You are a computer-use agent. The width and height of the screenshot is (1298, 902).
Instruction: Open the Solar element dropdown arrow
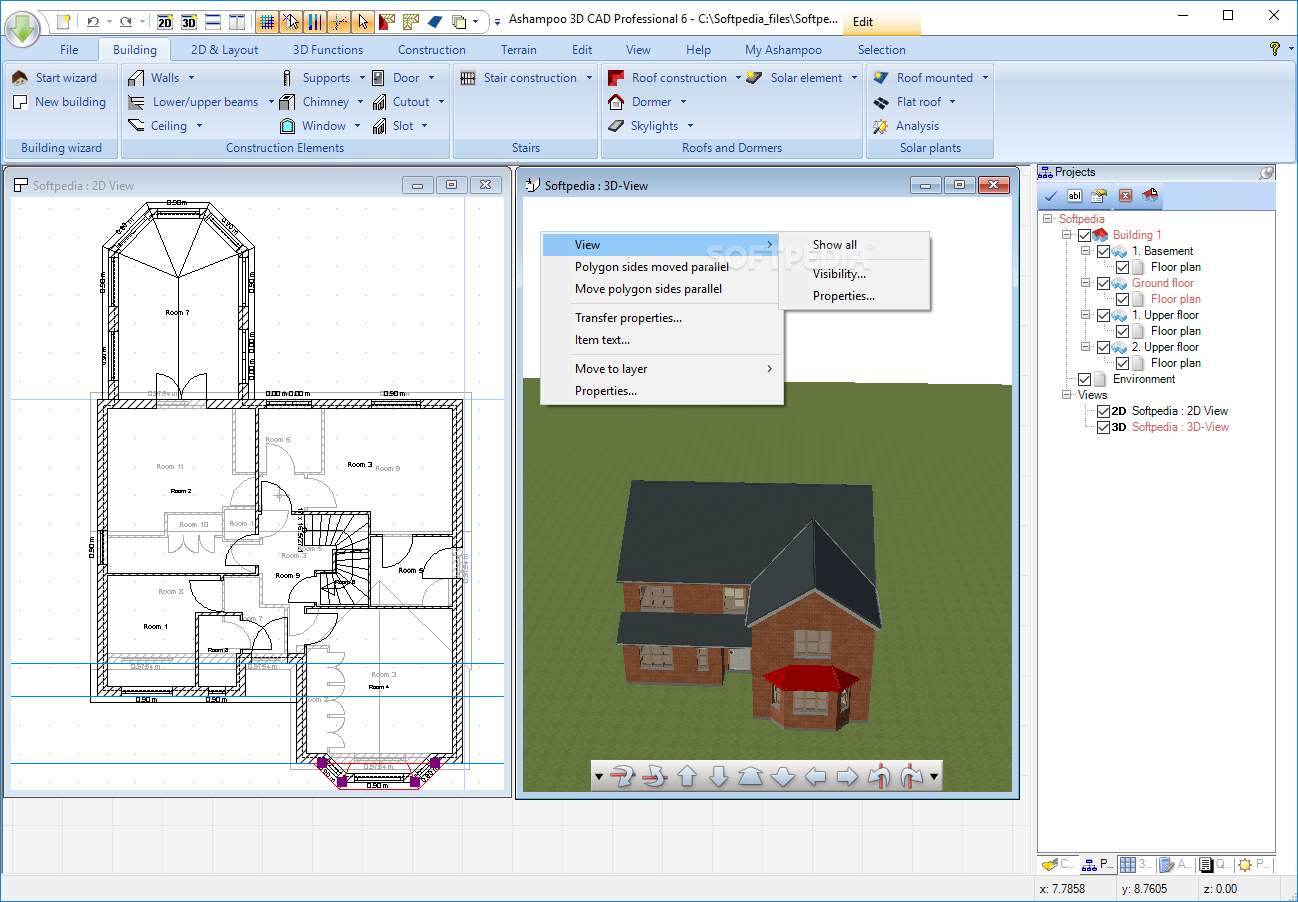click(x=854, y=77)
